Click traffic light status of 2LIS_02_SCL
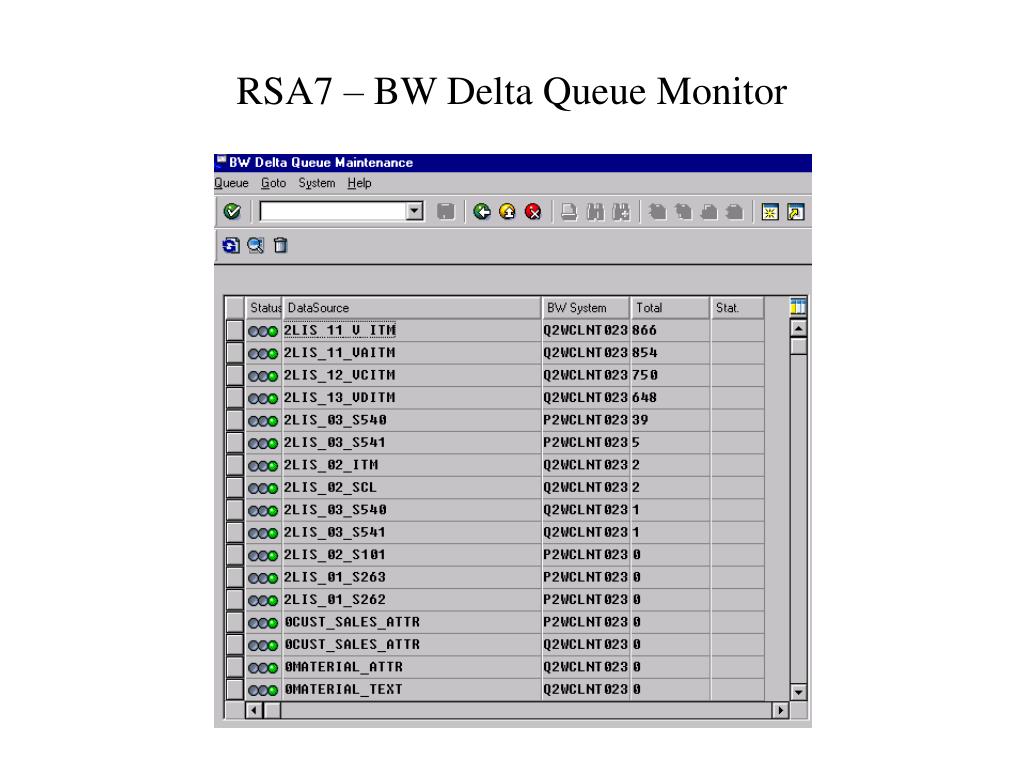The width and height of the screenshot is (1024, 768). 263,488
